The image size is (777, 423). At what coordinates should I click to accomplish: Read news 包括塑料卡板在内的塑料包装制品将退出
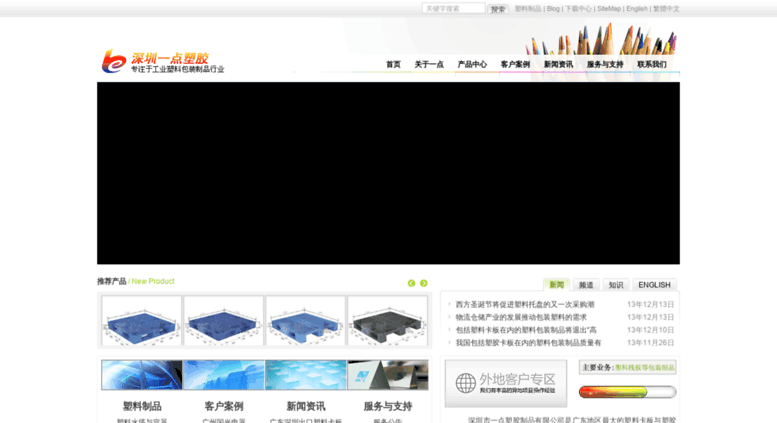click(x=526, y=330)
